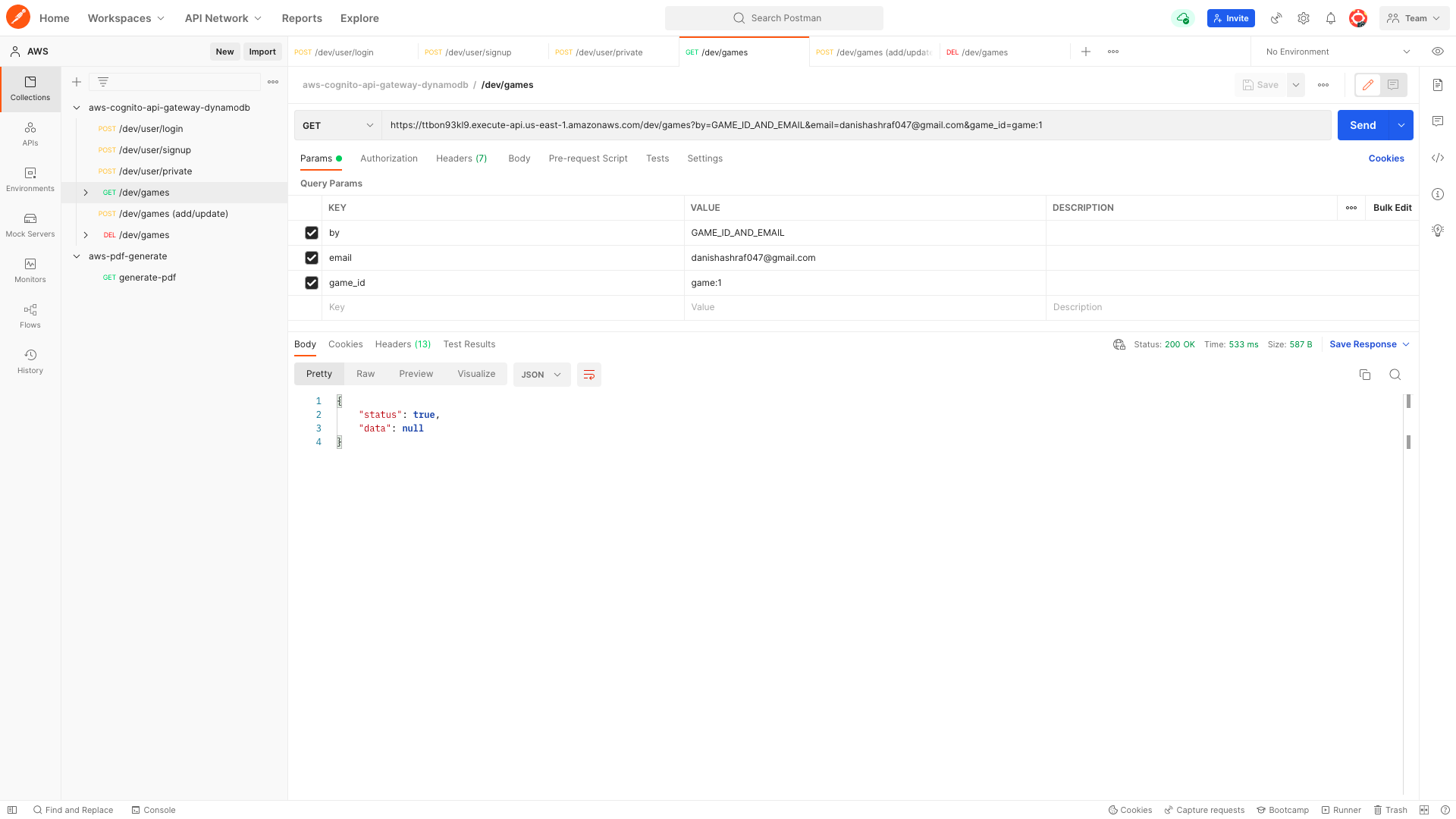Open the Bulk Edit link
The height and width of the screenshot is (819, 1456).
pos(1392,208)
